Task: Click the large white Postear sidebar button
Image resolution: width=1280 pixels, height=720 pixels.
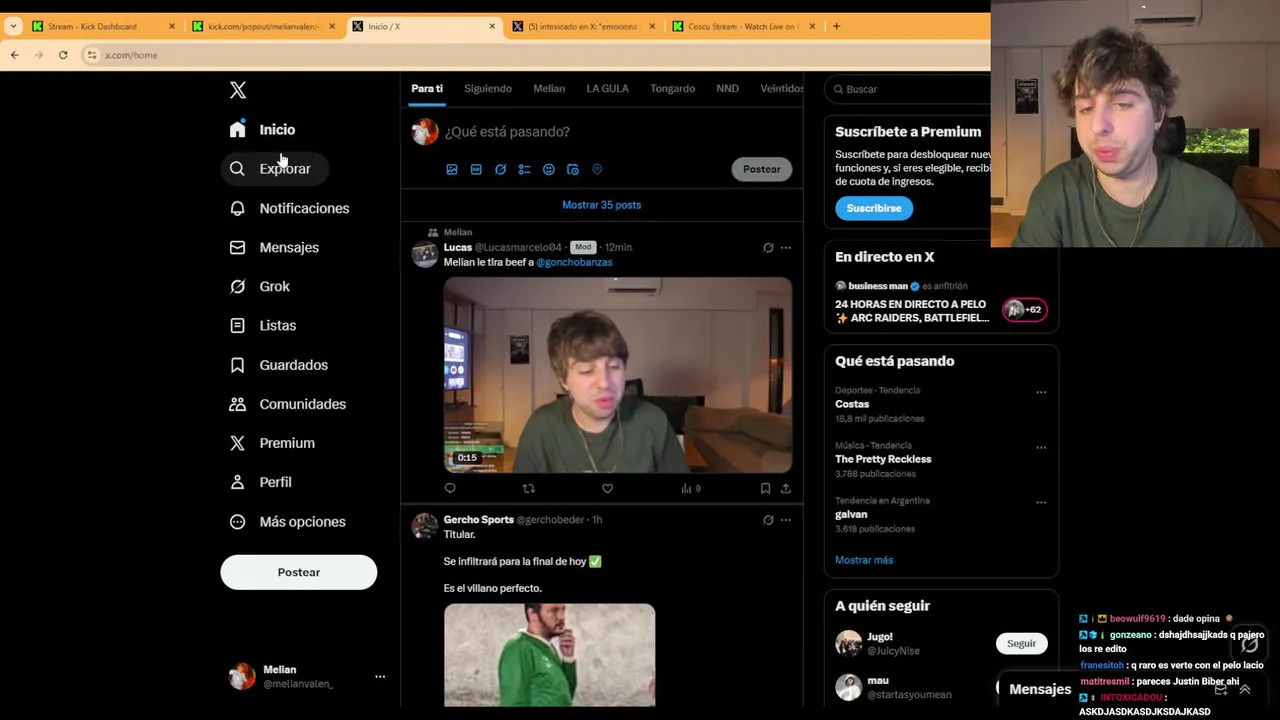Action: point(299,572)
